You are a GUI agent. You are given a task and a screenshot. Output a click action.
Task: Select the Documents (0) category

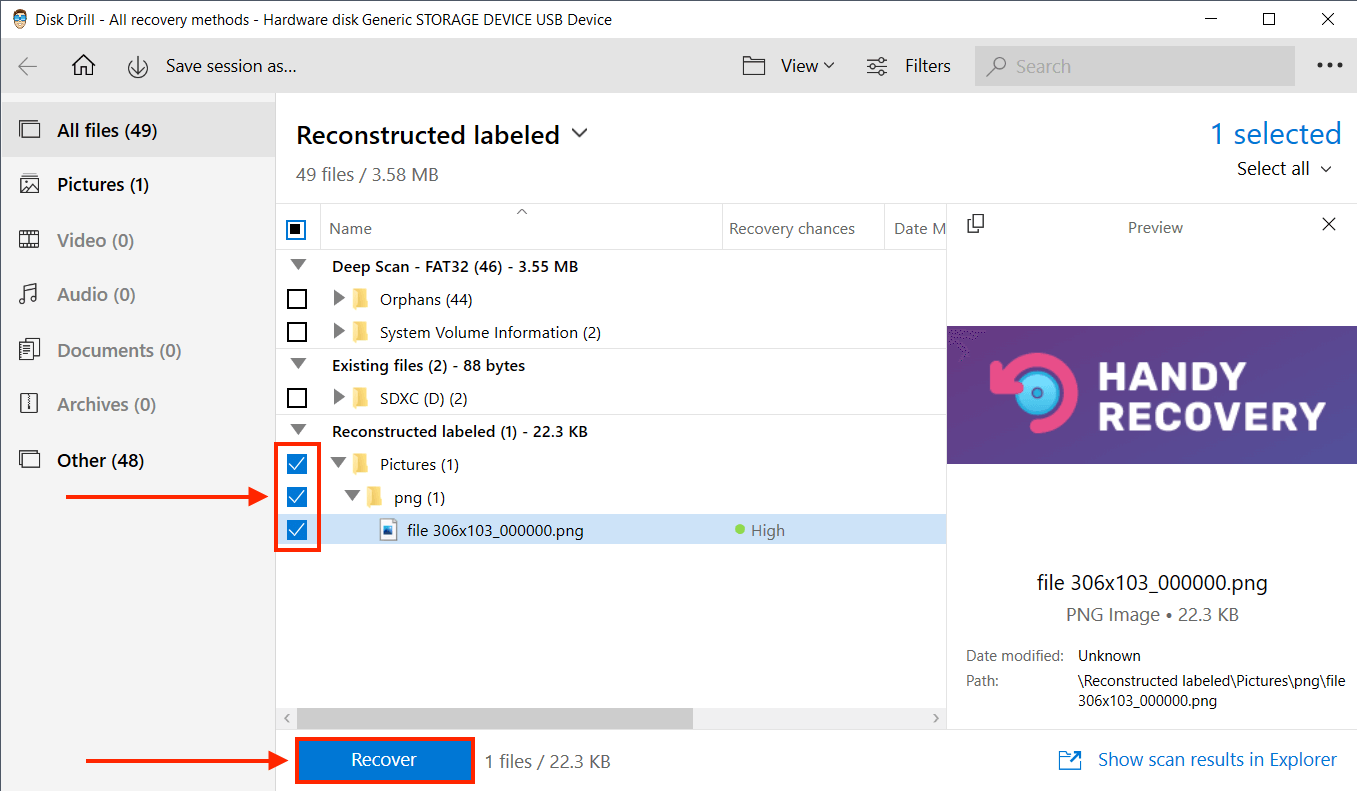138,350
